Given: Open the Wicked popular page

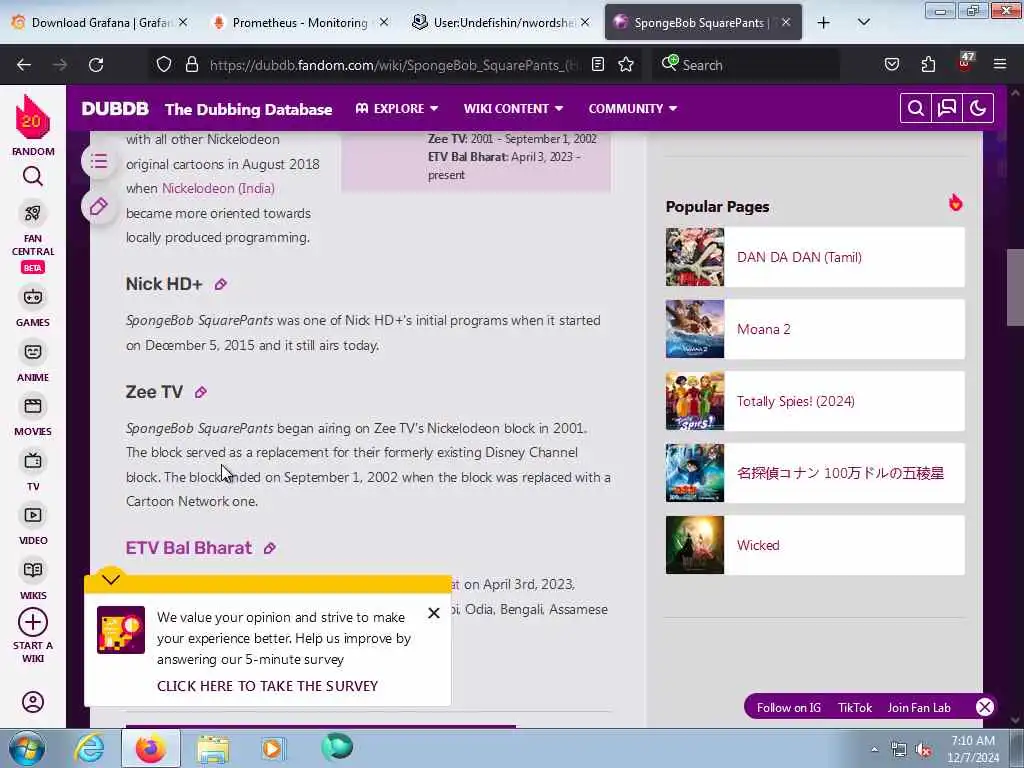Looking at the screenshot, I should (815, 545).
